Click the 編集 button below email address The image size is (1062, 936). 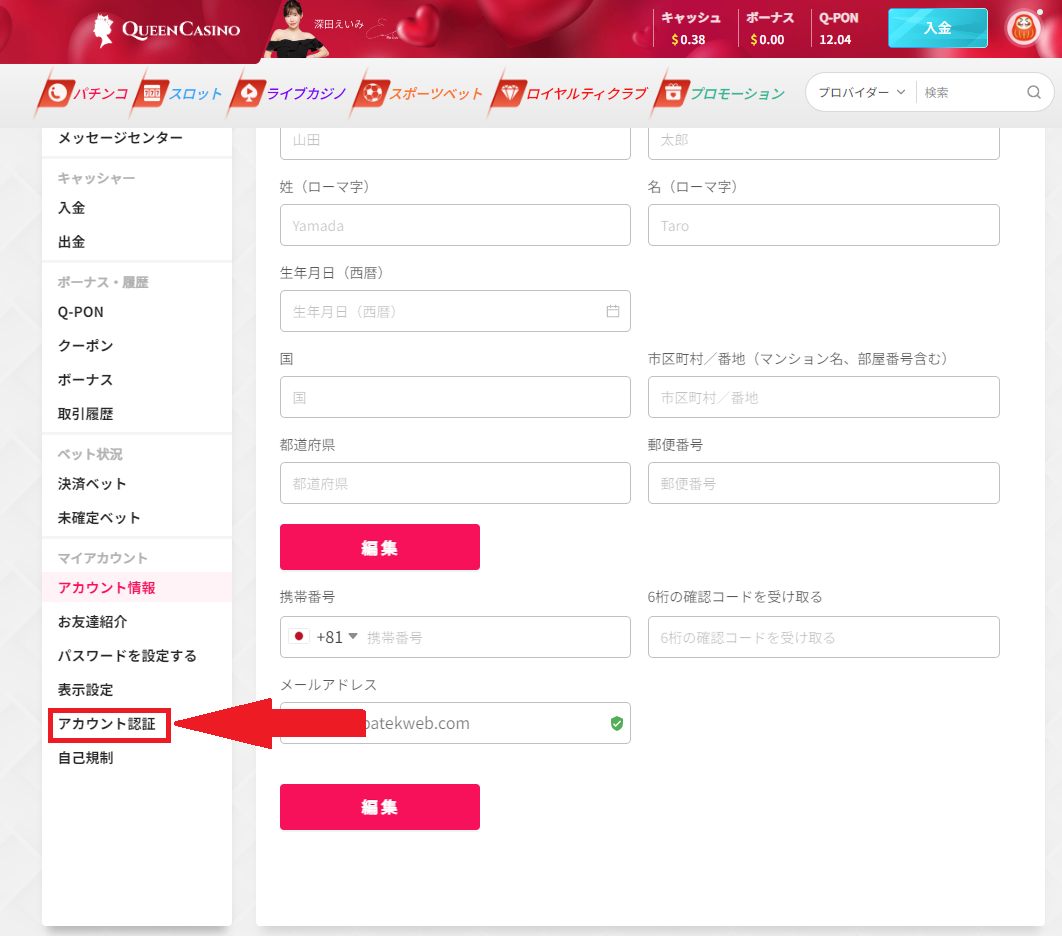380,807
